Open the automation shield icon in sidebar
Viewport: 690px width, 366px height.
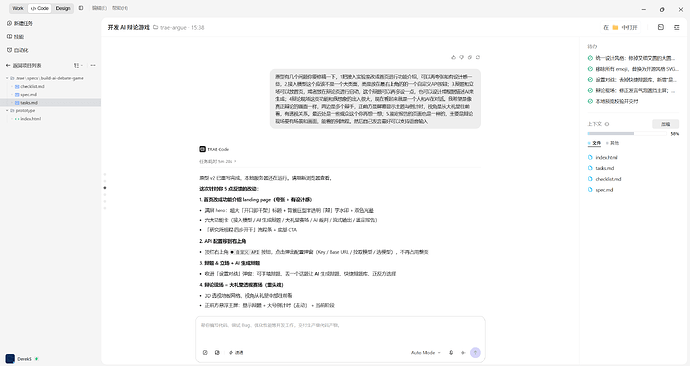click(x=9, y=50)
